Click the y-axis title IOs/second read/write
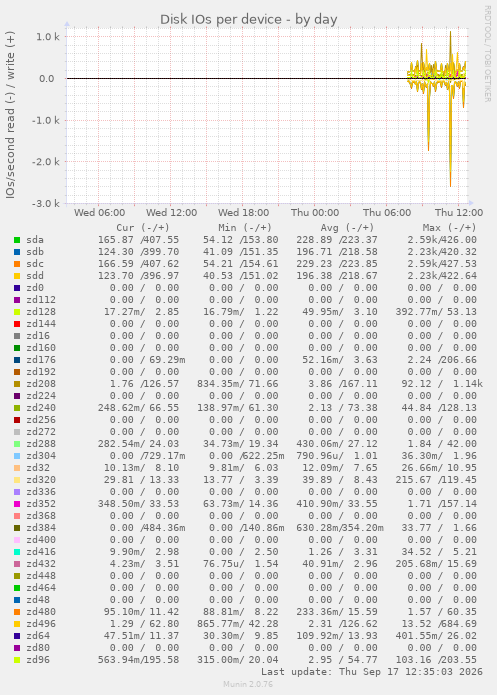 (x=10, y=114)
